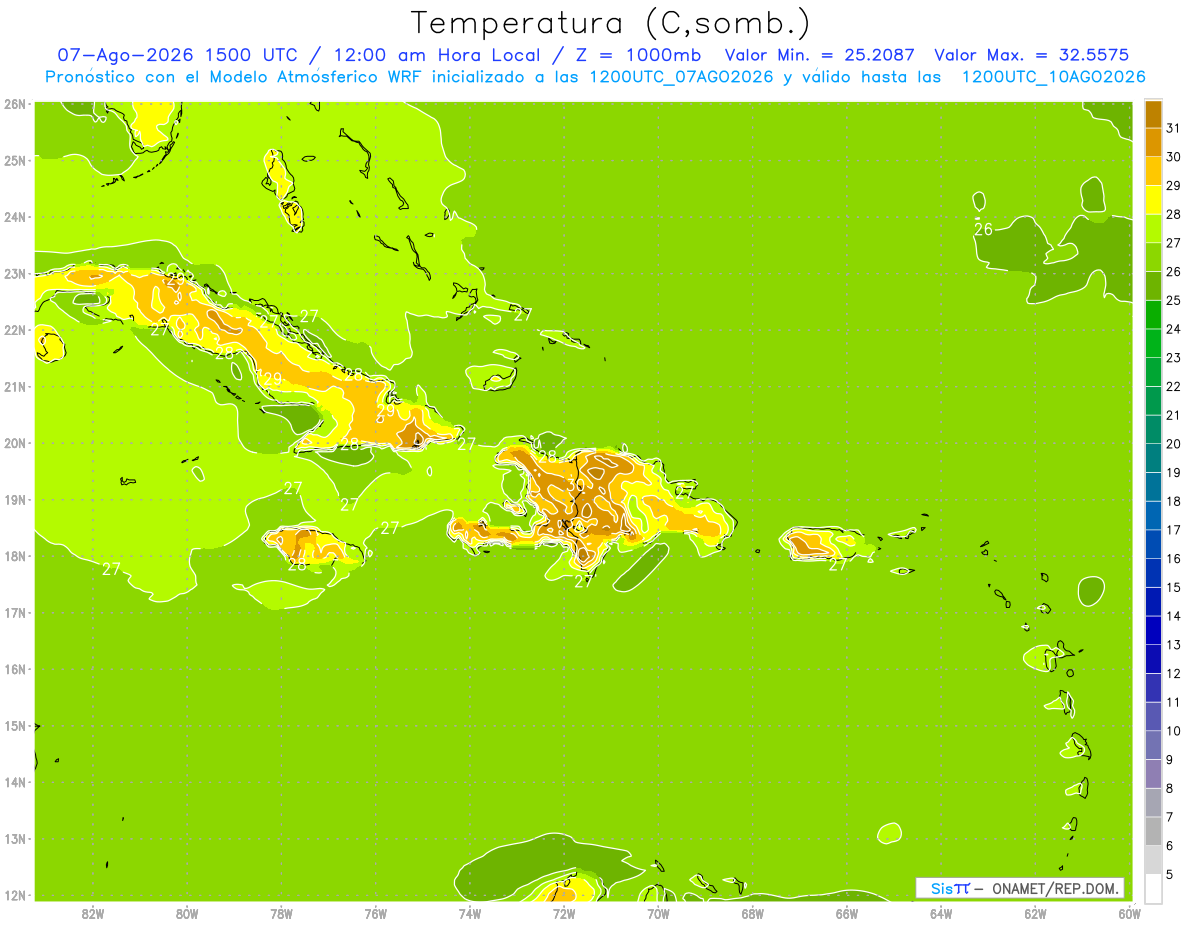Click the "16N" latitude label
This screenshot has height=927, width=1200.
15,669
